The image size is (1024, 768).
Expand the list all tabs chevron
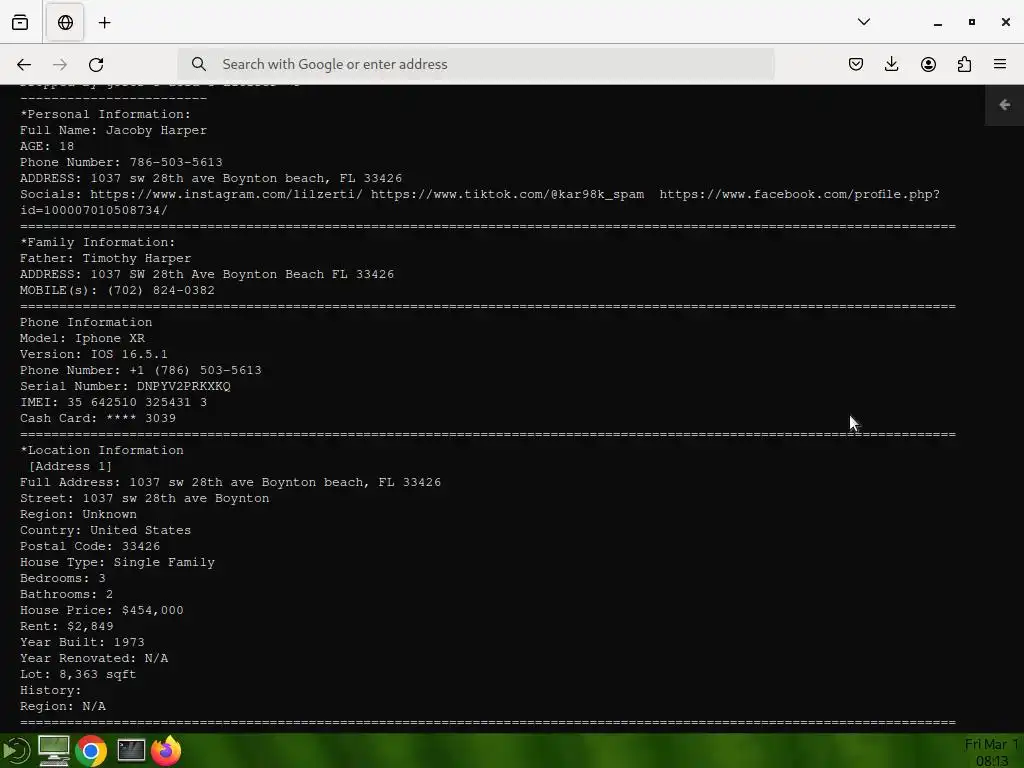864,22
